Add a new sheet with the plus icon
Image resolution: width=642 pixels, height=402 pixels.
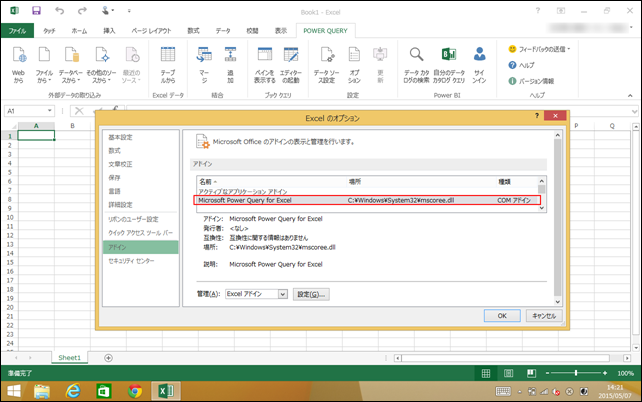[x=109, y=358]
